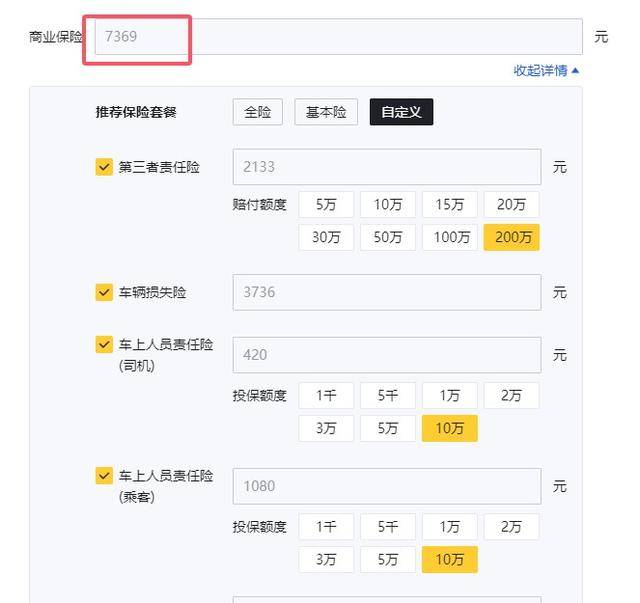Select the 全险 insurance package
Screen dimensions: 640x603
pos(258,112)
